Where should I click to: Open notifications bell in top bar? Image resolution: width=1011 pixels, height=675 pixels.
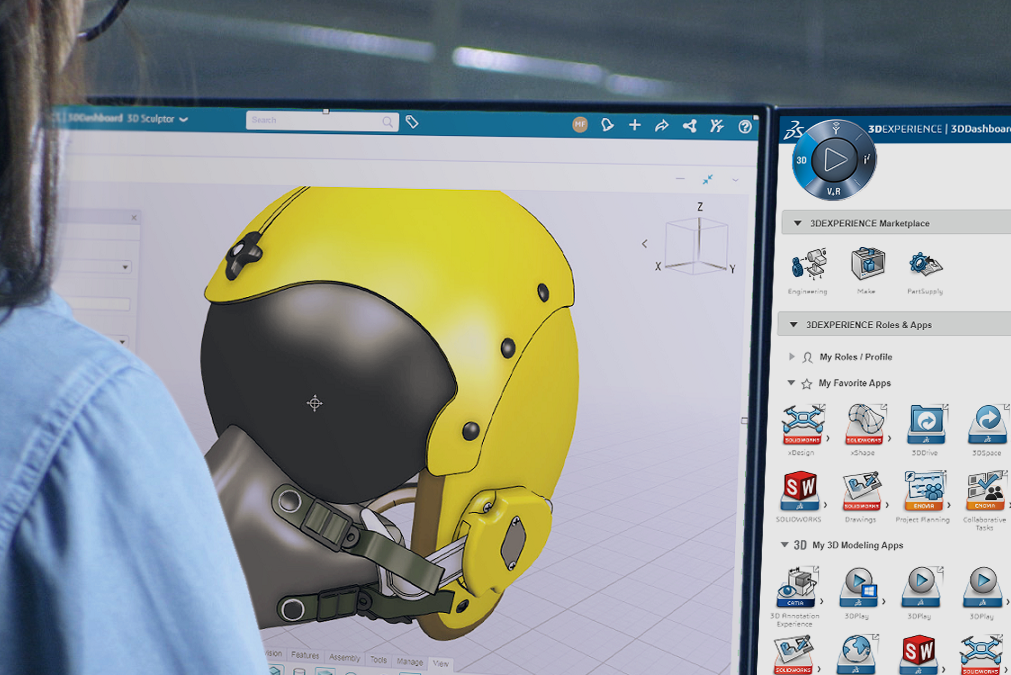(x=607, y=124)
